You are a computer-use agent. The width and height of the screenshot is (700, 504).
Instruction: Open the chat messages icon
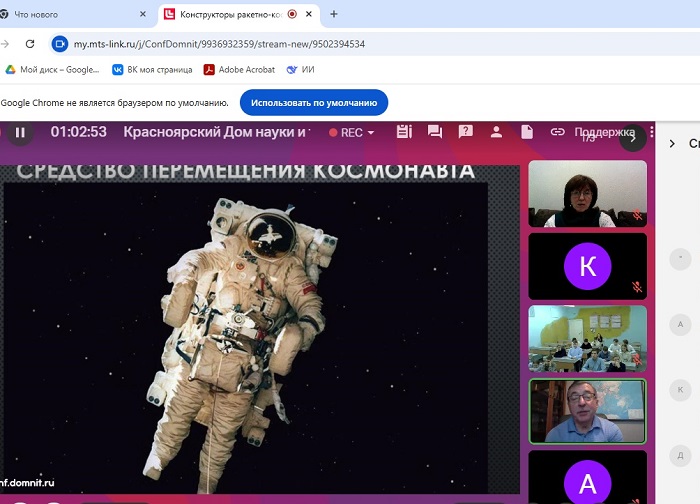(434, 132)
